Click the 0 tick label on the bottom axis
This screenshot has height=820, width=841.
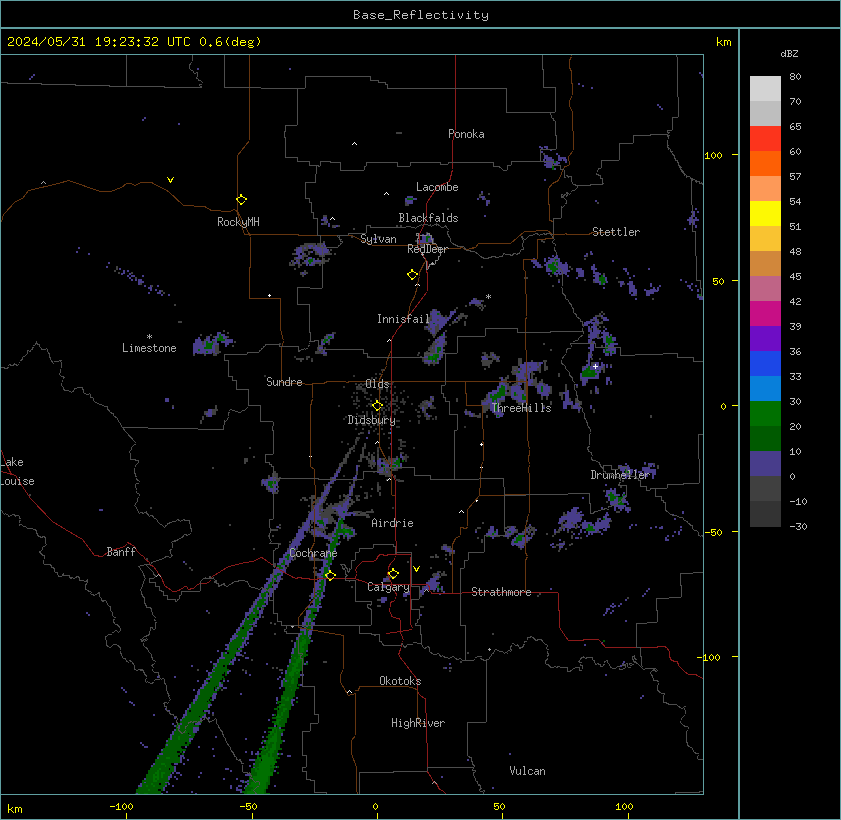pyautogui.click(x=375, y=807)
